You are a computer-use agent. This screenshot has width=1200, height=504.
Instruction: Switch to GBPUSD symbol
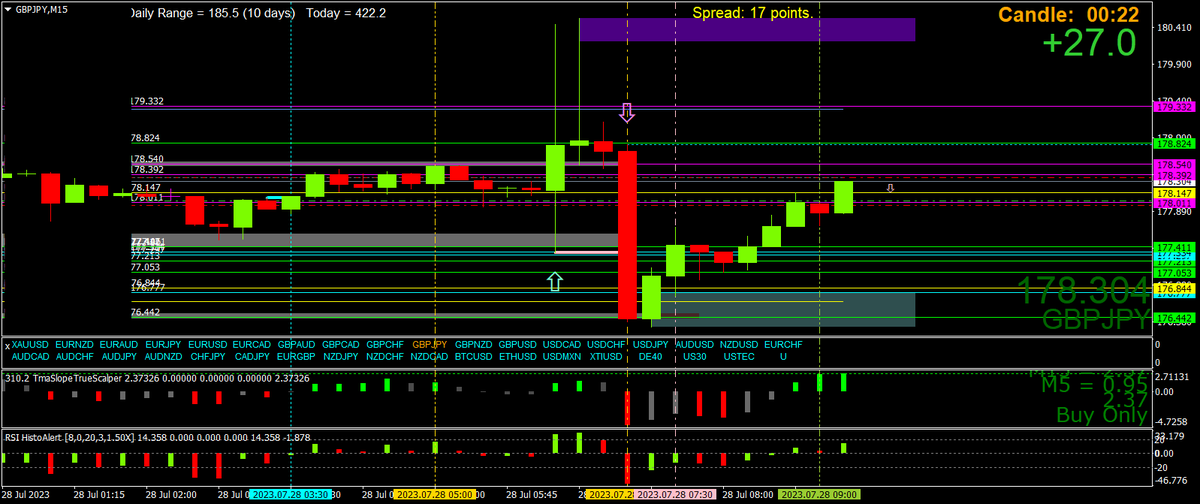pyautogui.click(x=518, y=343)
